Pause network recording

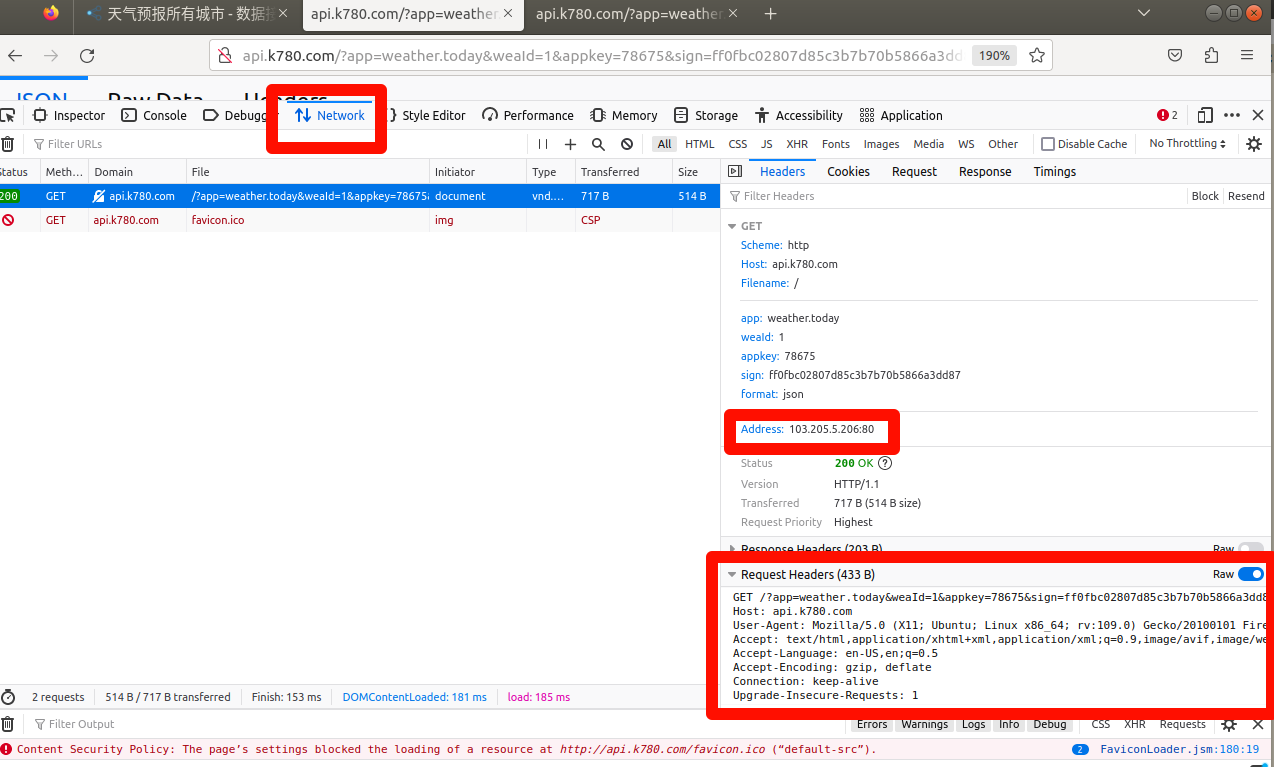tap(543, 144)
